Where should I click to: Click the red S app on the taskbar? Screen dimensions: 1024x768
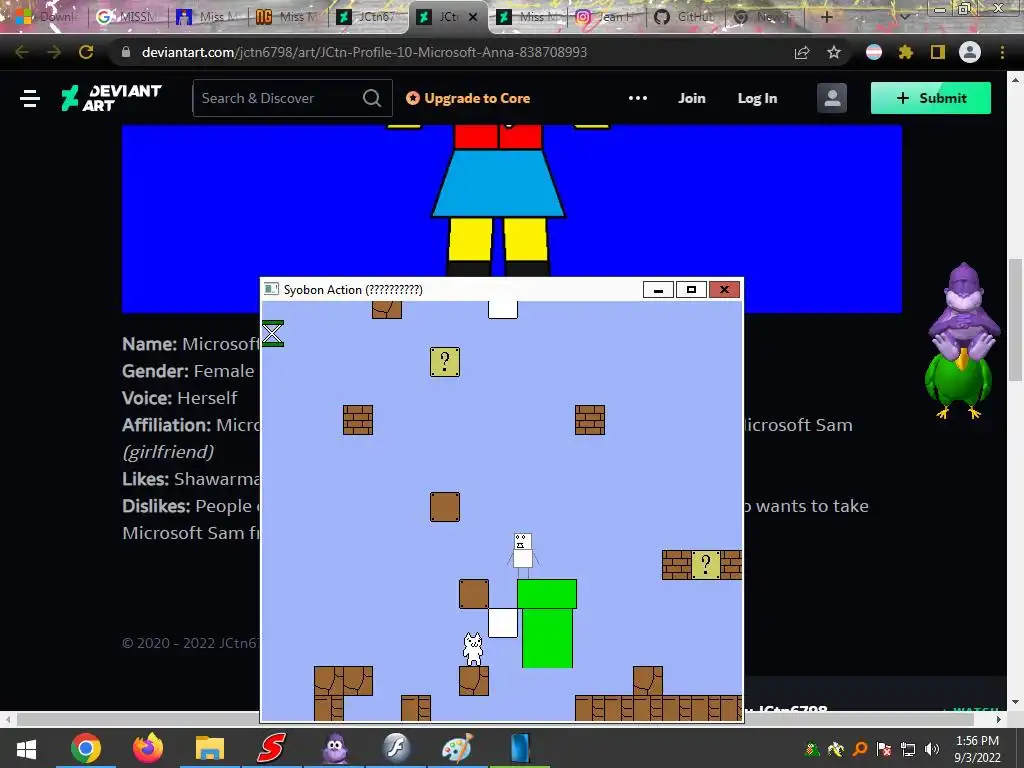pos(272,748)
